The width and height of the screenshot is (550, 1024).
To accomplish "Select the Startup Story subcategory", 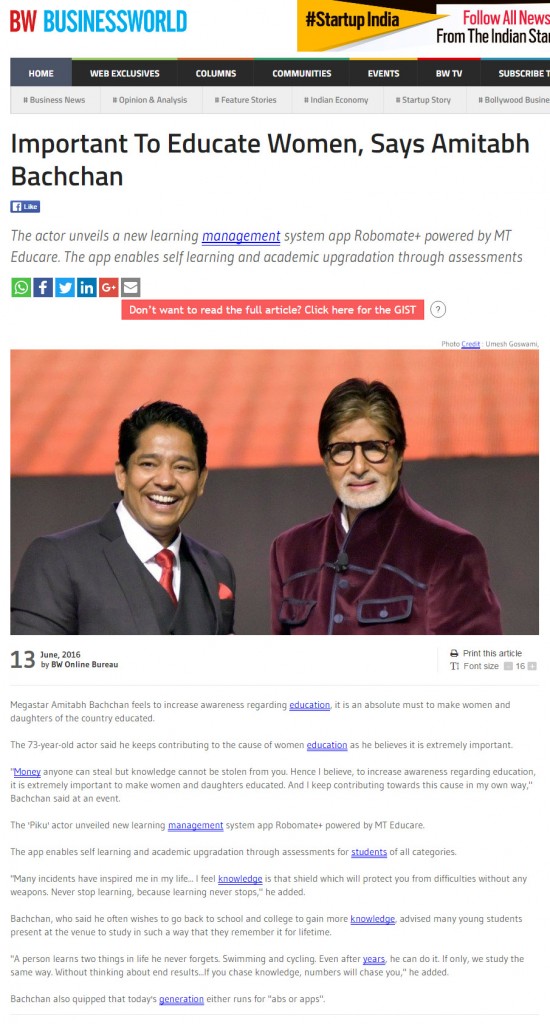I will (423, 100).
